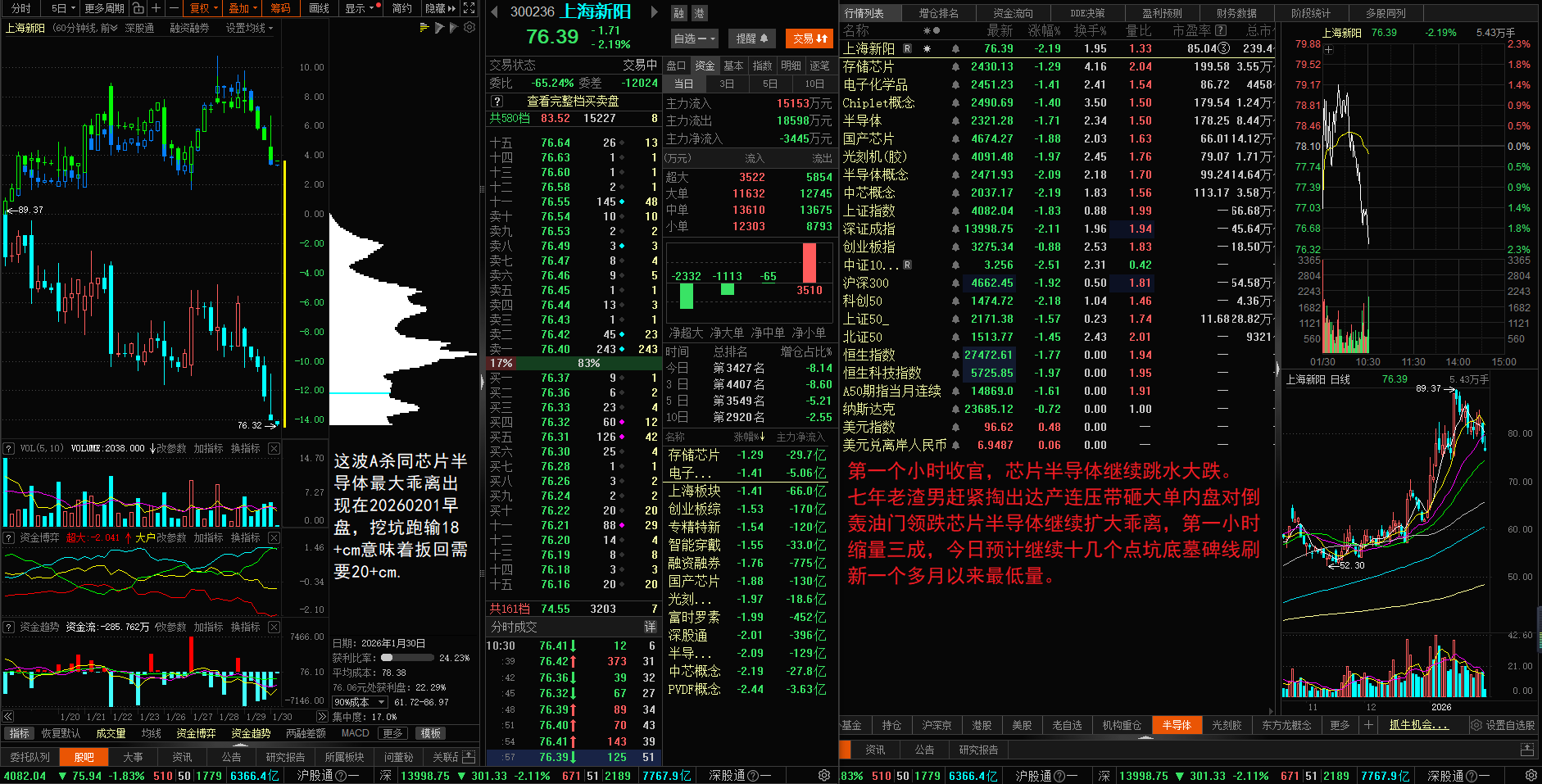Click 恢复默认 restore default
The width and height of the screenshot is (1542, 784).
[61, 733]
